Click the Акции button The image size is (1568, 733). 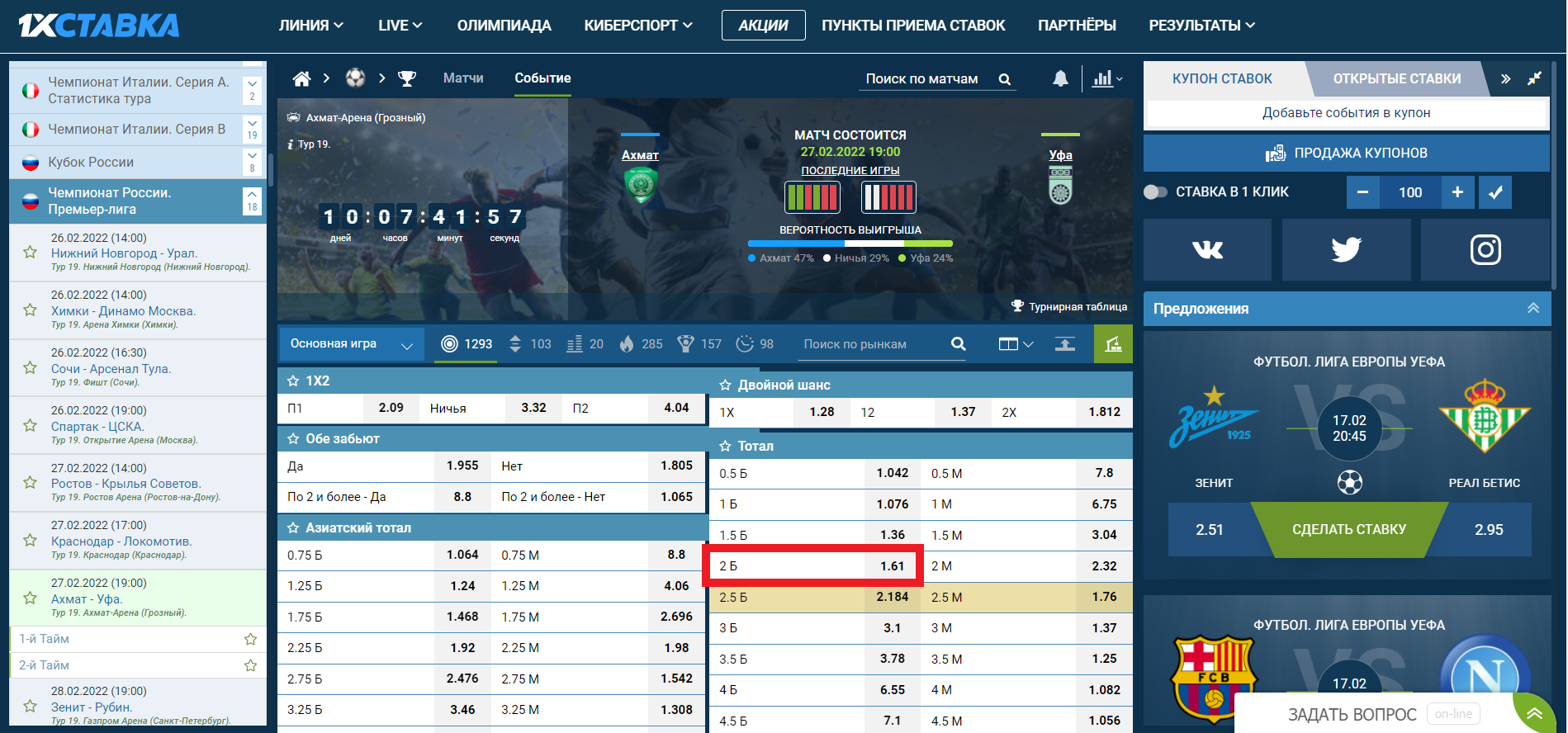[x=763, y=26]
